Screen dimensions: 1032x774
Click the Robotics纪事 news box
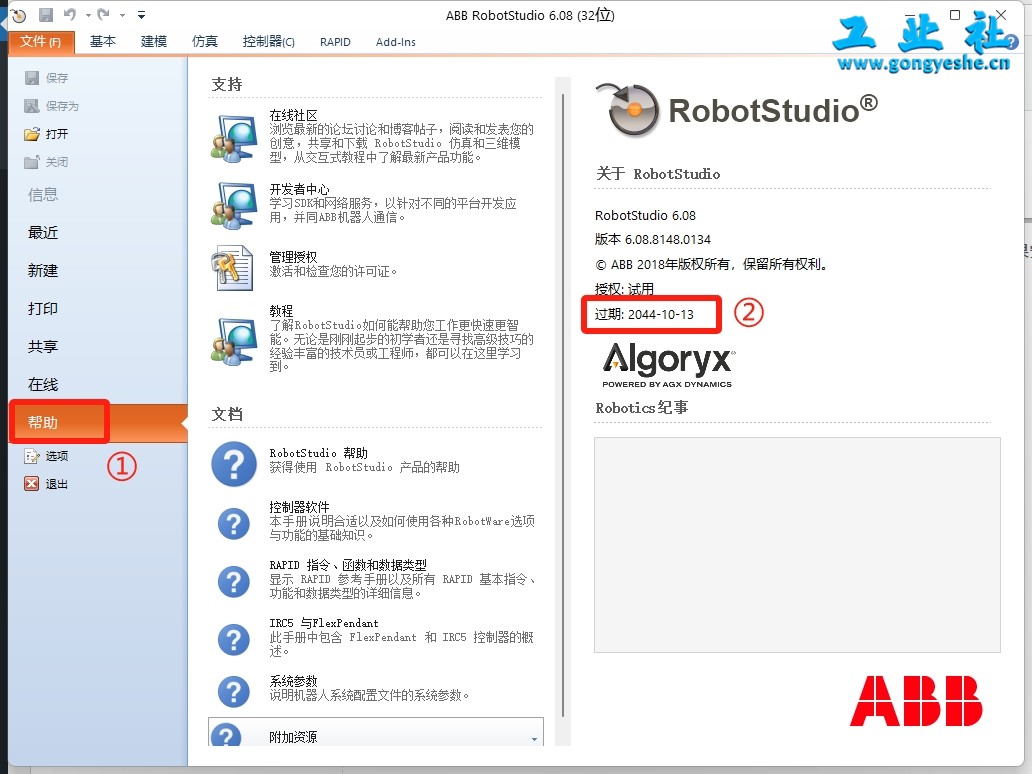click(x=797, y=545)
